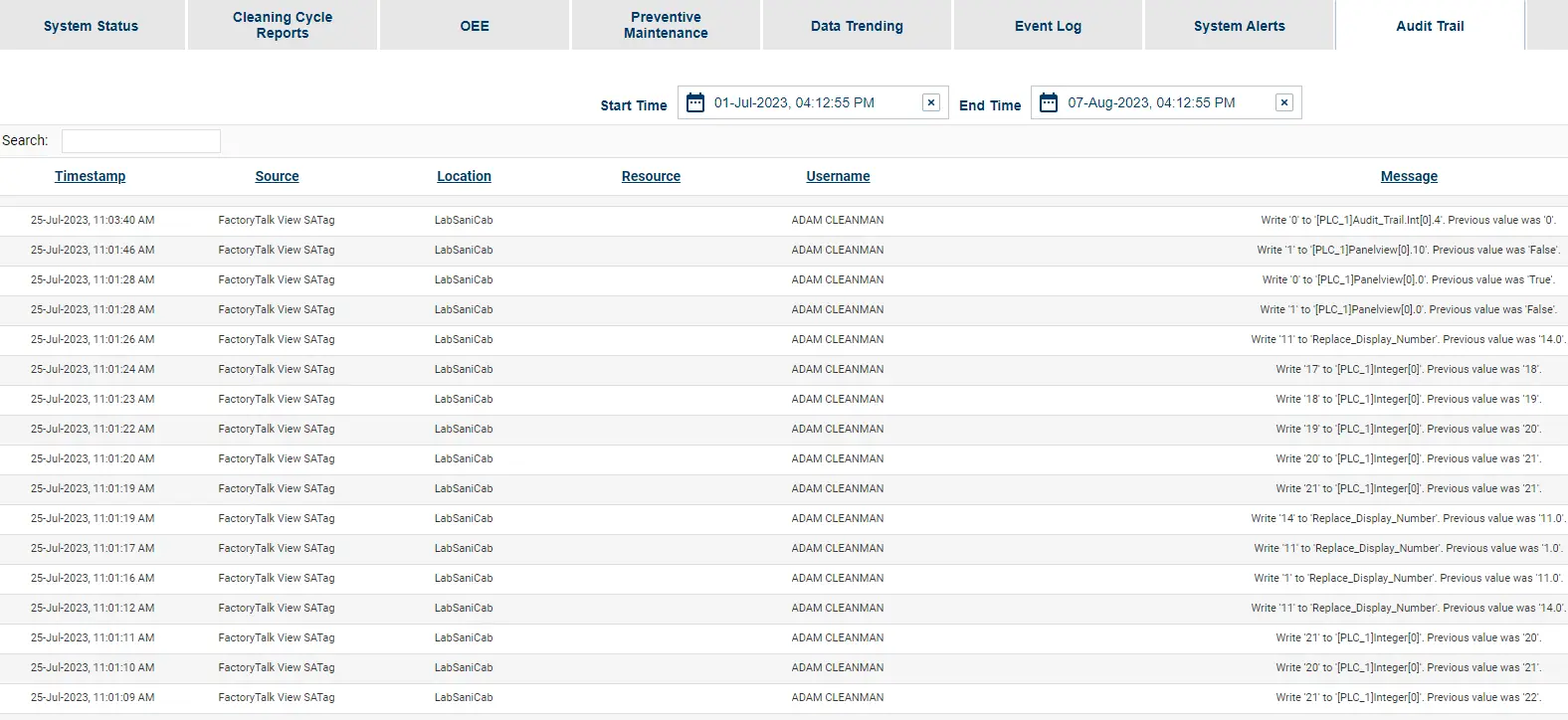Click message writing '18' to Integer[0]

1408,399
